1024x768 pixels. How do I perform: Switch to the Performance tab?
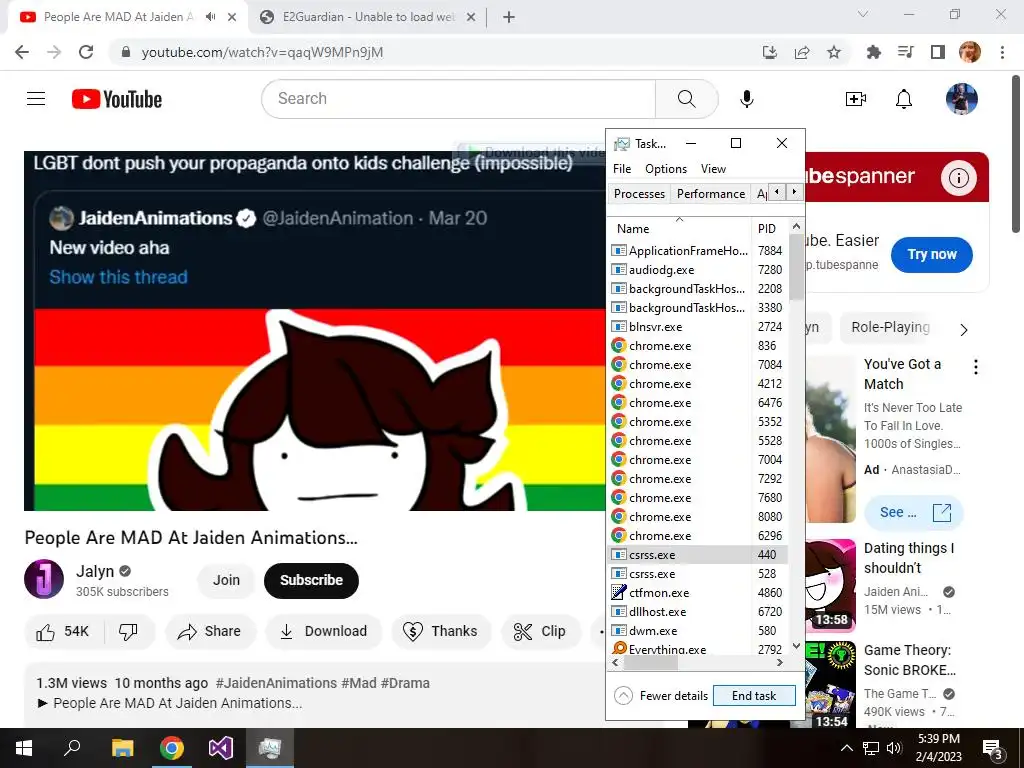[711, 193]
